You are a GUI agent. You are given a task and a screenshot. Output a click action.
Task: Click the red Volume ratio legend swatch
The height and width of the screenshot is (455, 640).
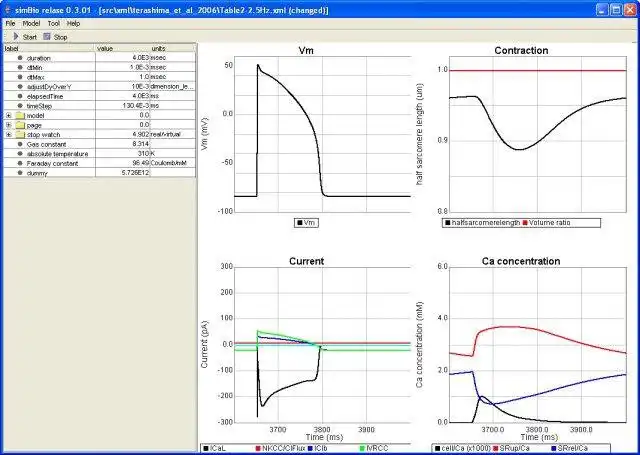[525, 223]
